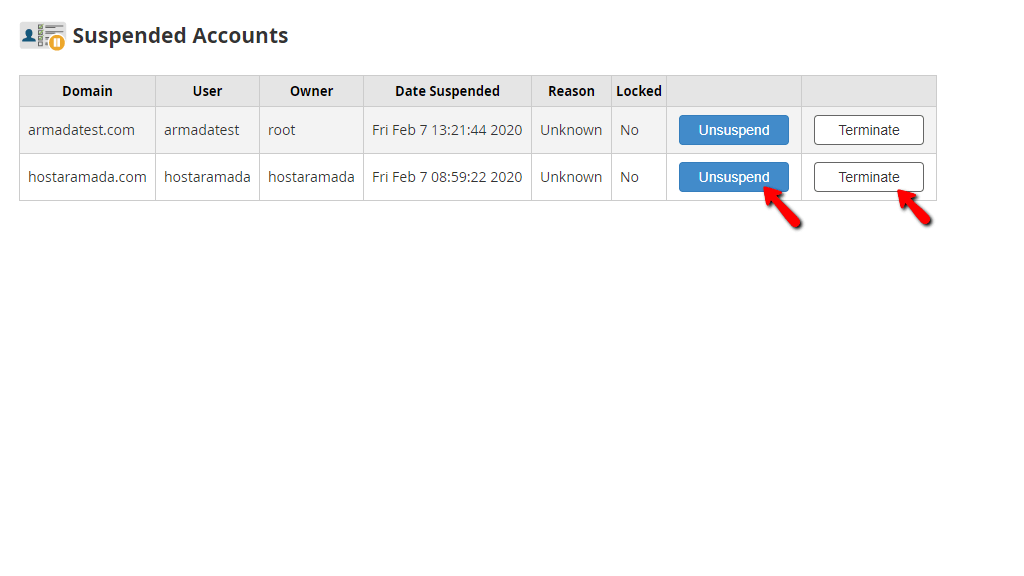Image resolution: width=1024 pixels, height=576 pixels.
Task: Click the Suspended Accounts page title
Action: point(180,36)
